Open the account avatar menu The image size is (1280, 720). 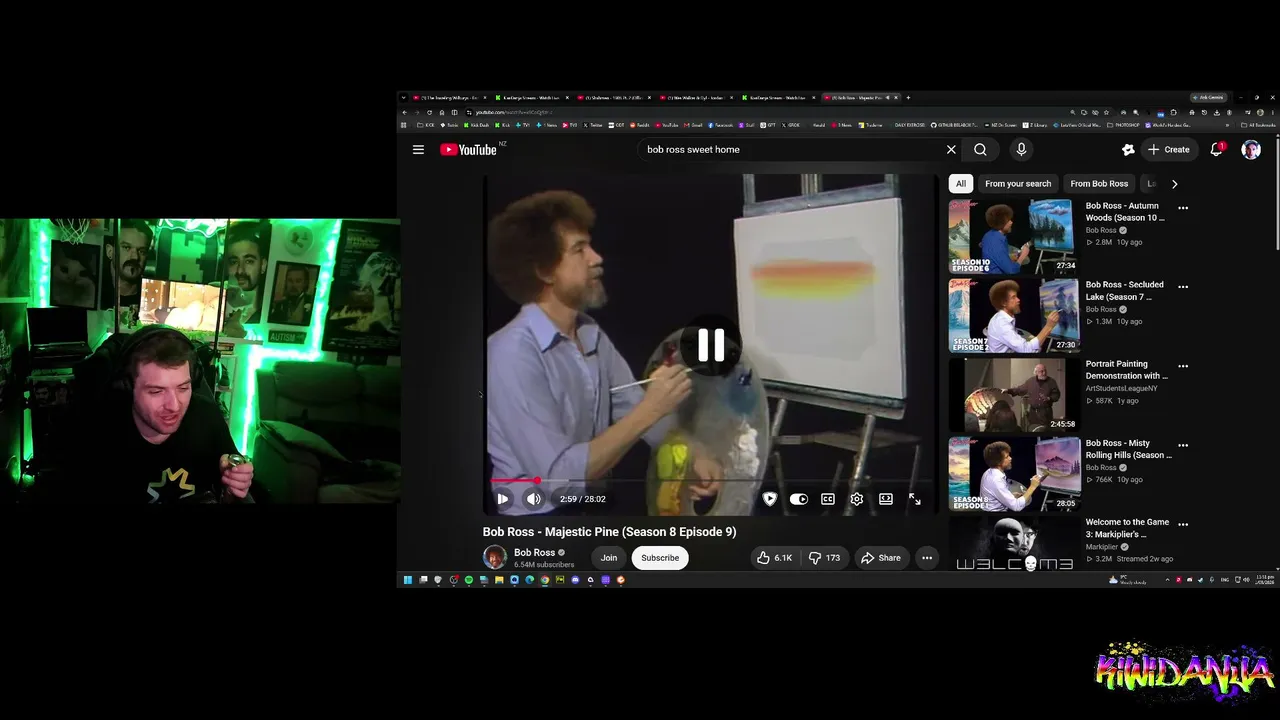(x=1251, y=150)
